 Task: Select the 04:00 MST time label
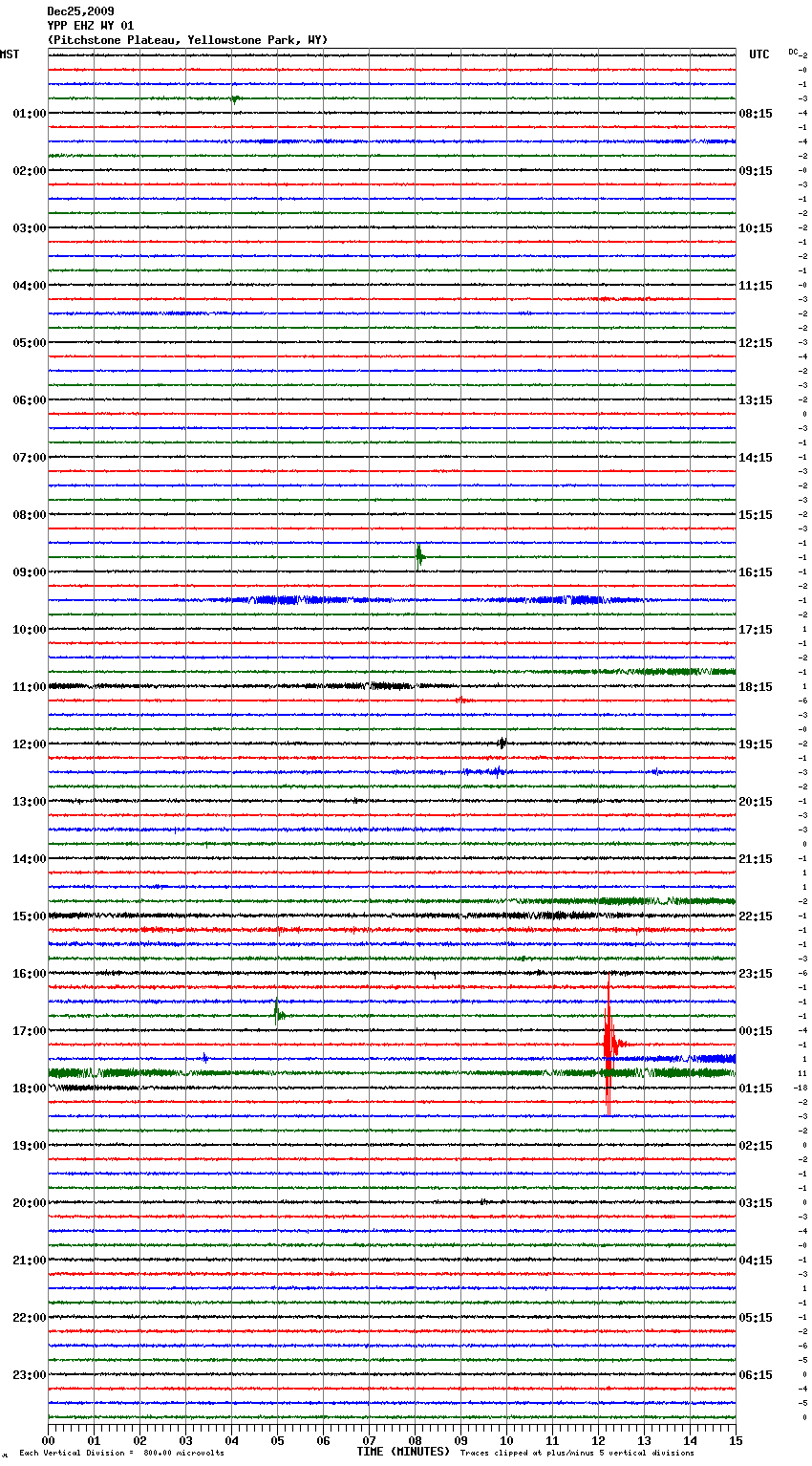click(x=30, y=286)
